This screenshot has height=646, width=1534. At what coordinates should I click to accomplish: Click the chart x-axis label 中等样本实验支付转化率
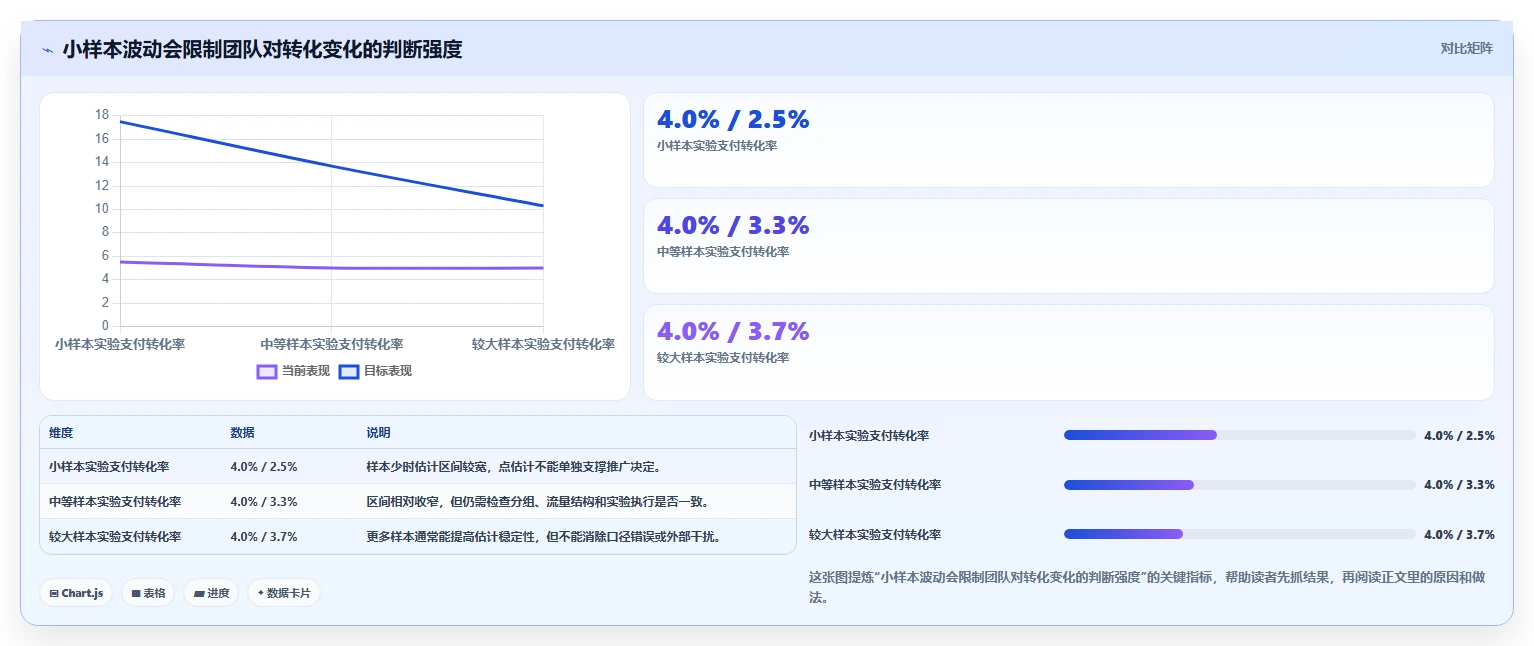(332, 344)
